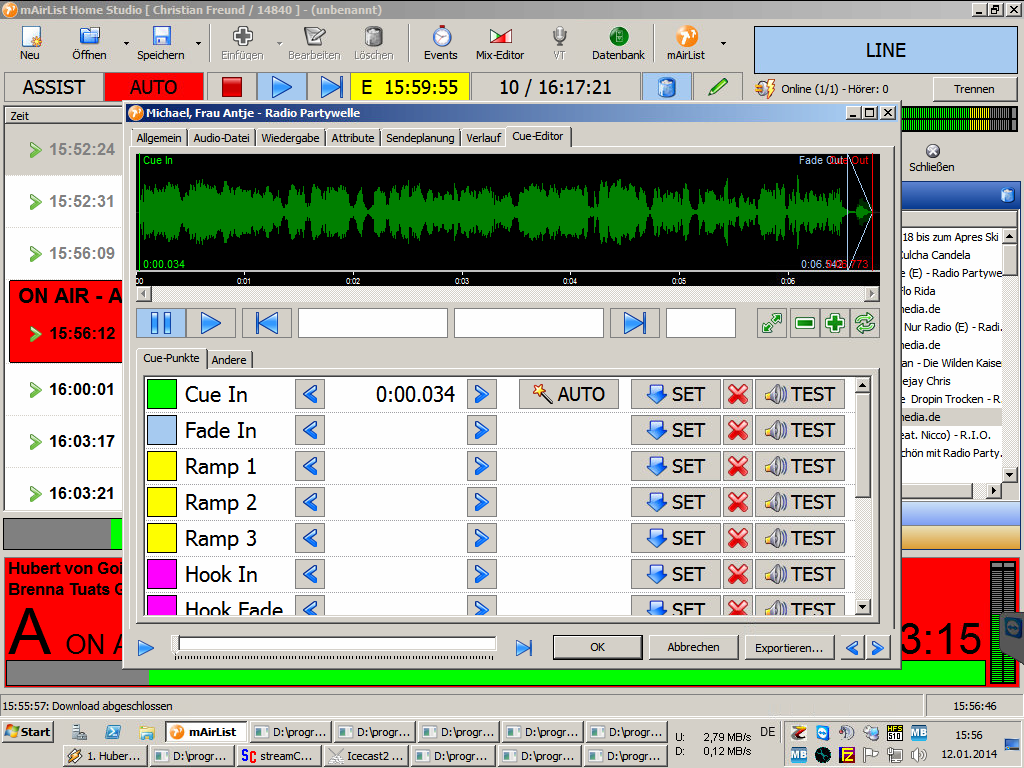Viewport: 1024px width, 768px height.
Task: Click the LINE input button
Action: (x=886, y=50)
